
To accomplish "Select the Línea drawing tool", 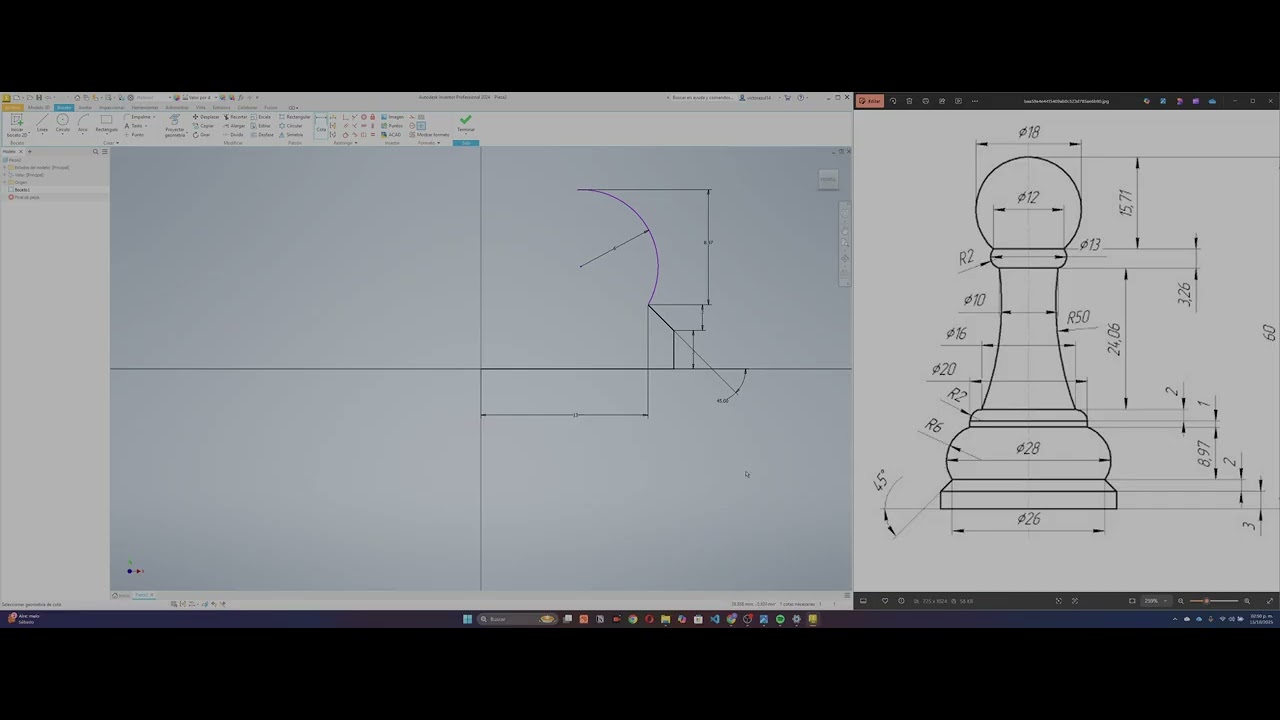I will [42, 122].
